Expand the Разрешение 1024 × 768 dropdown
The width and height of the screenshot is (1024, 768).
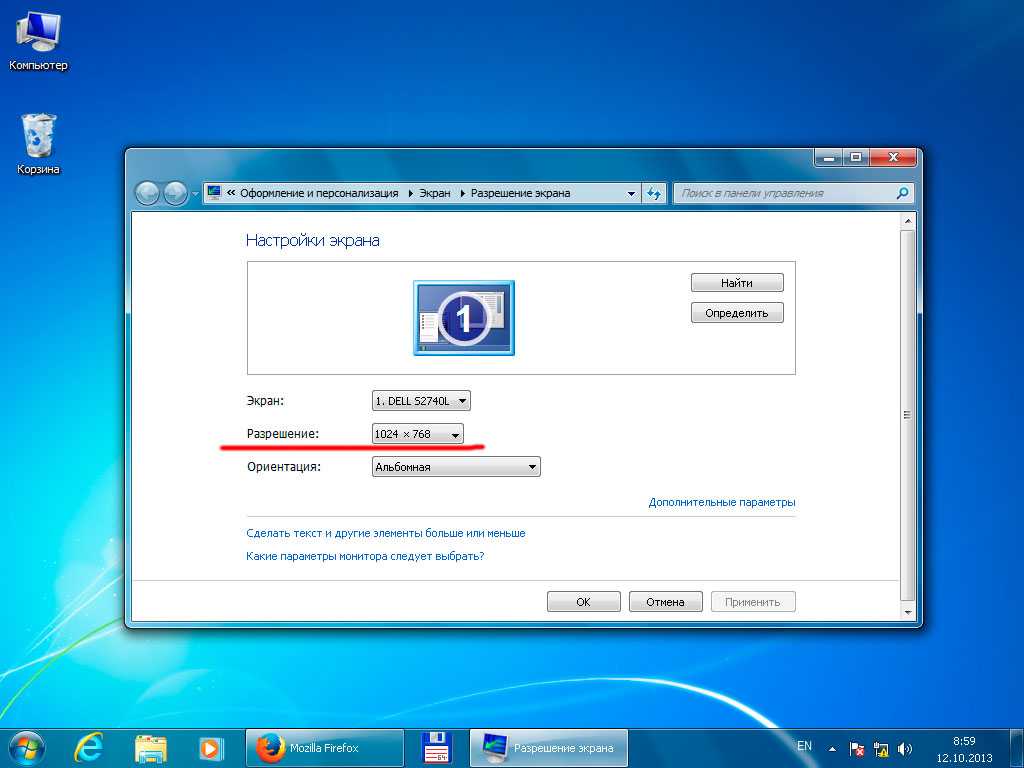tap(418, 434)
